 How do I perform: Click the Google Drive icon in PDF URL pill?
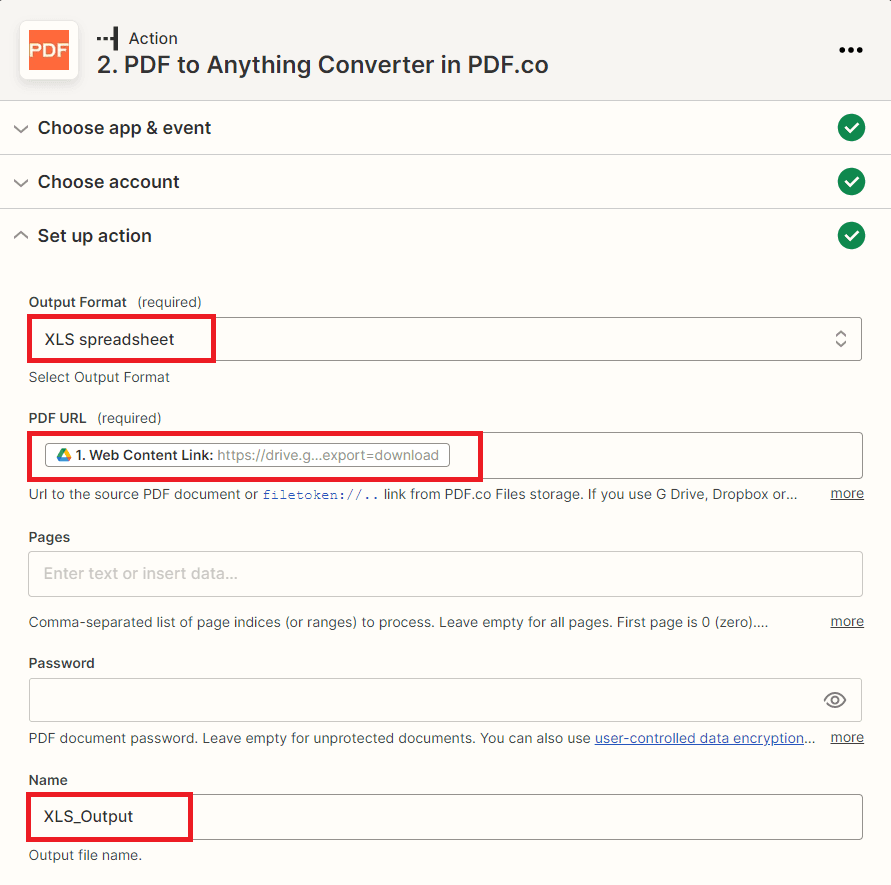pyautogui.click(x=63, y=455)
